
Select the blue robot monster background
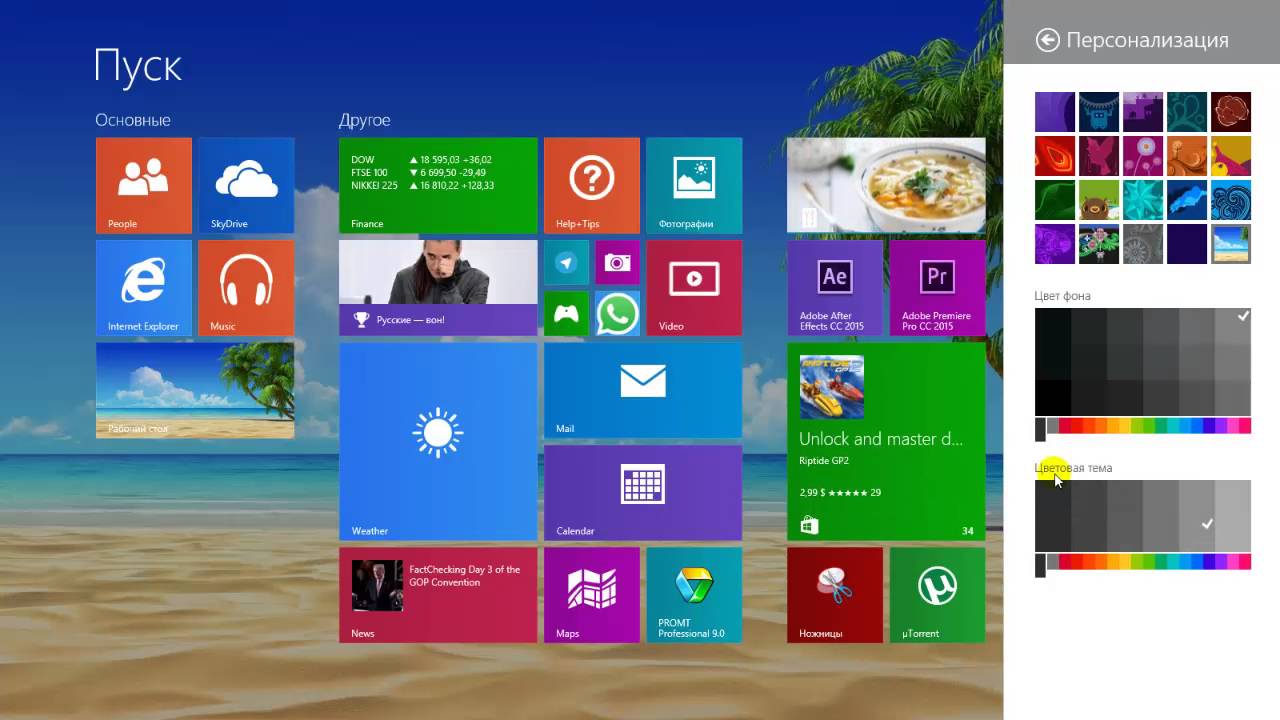1099,112
